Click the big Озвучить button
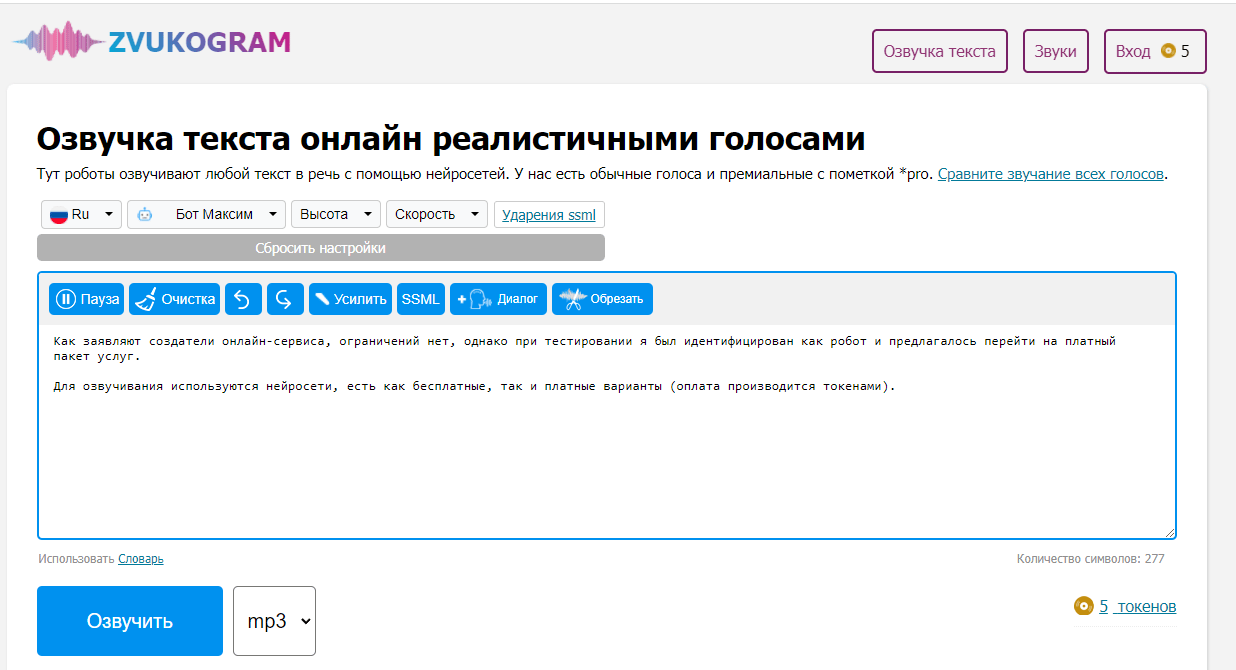 coord(130,621)
